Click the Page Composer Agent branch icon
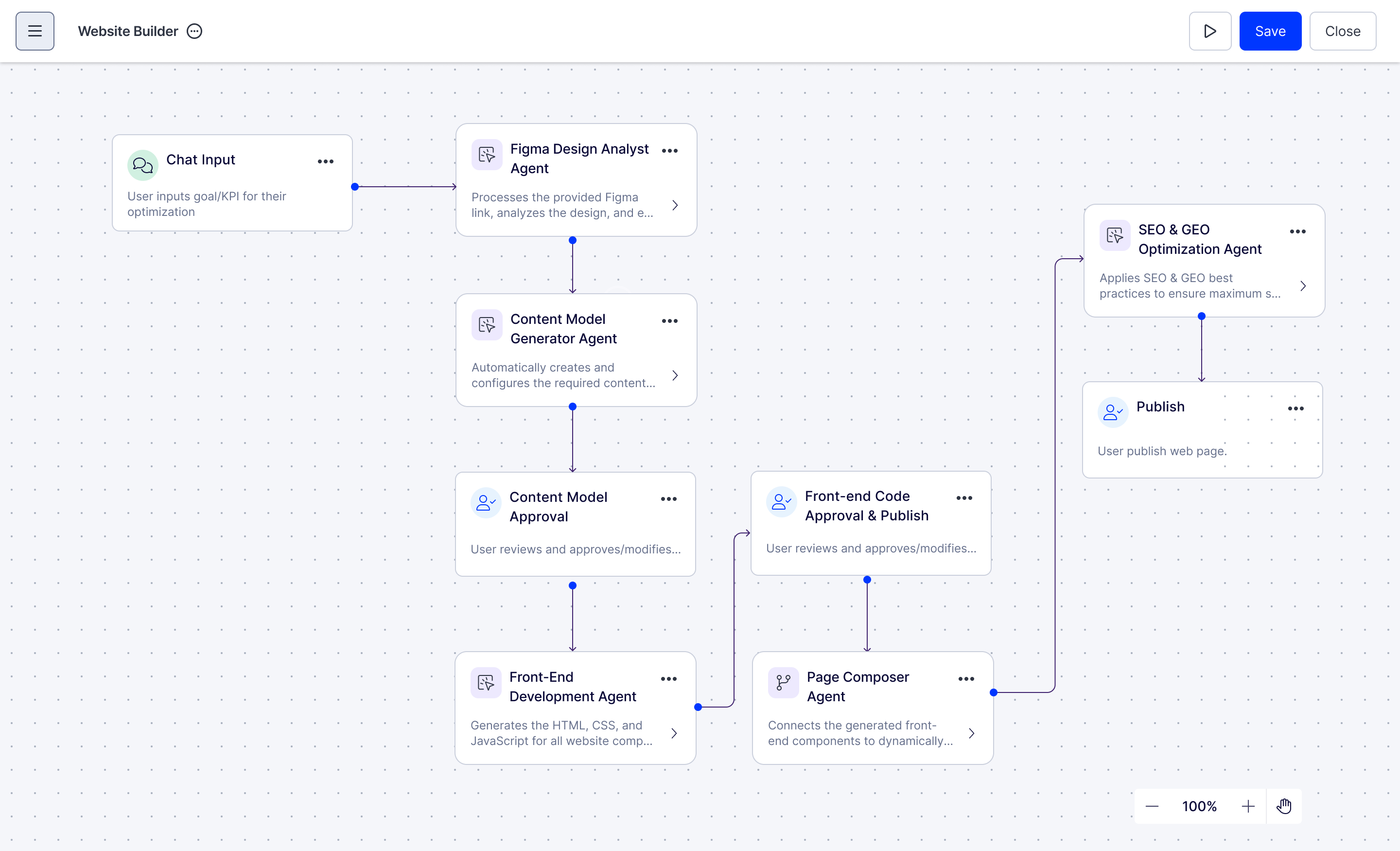 click(x=783, y=682)
